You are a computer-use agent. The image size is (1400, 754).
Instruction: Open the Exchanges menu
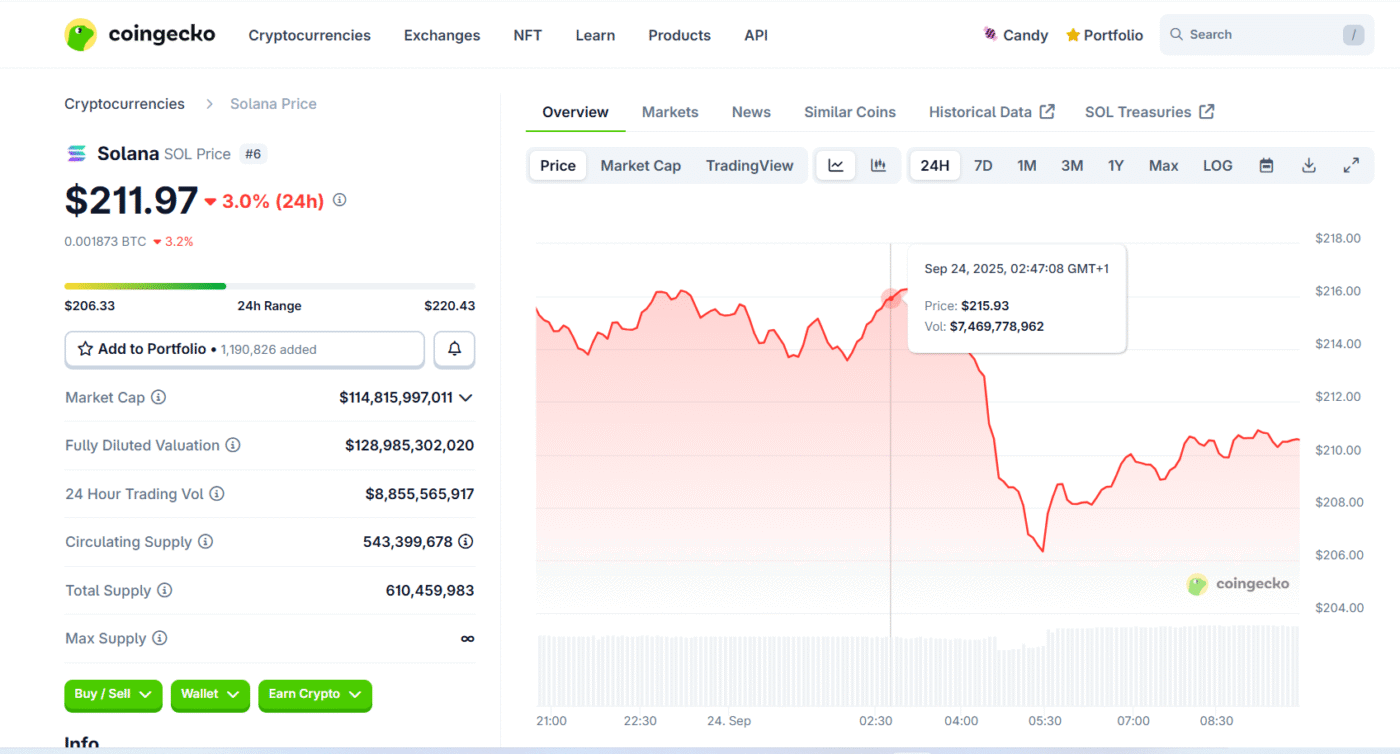tap(442, 35)
